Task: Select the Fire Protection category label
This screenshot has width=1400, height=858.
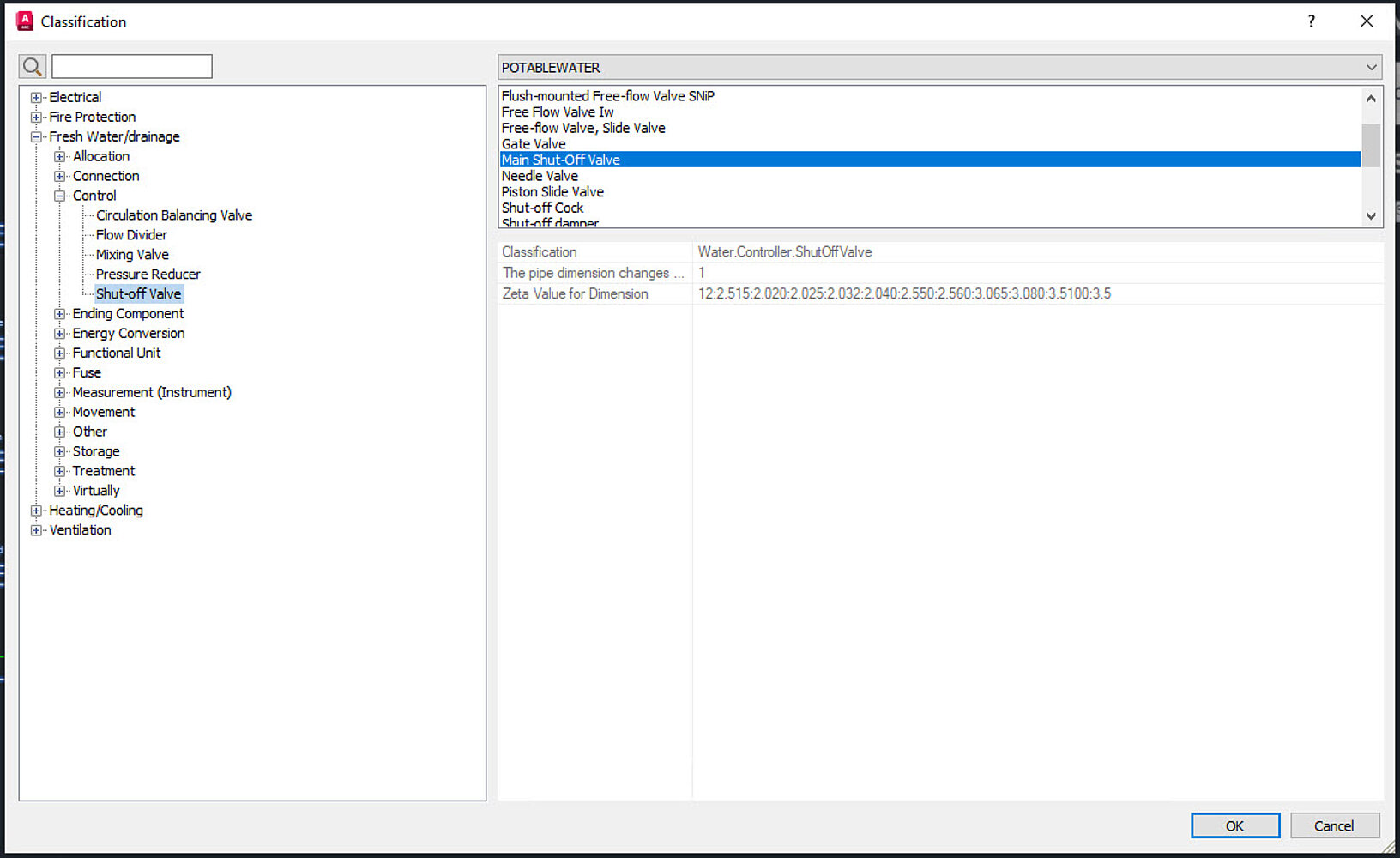Action: tap(92, 118)
